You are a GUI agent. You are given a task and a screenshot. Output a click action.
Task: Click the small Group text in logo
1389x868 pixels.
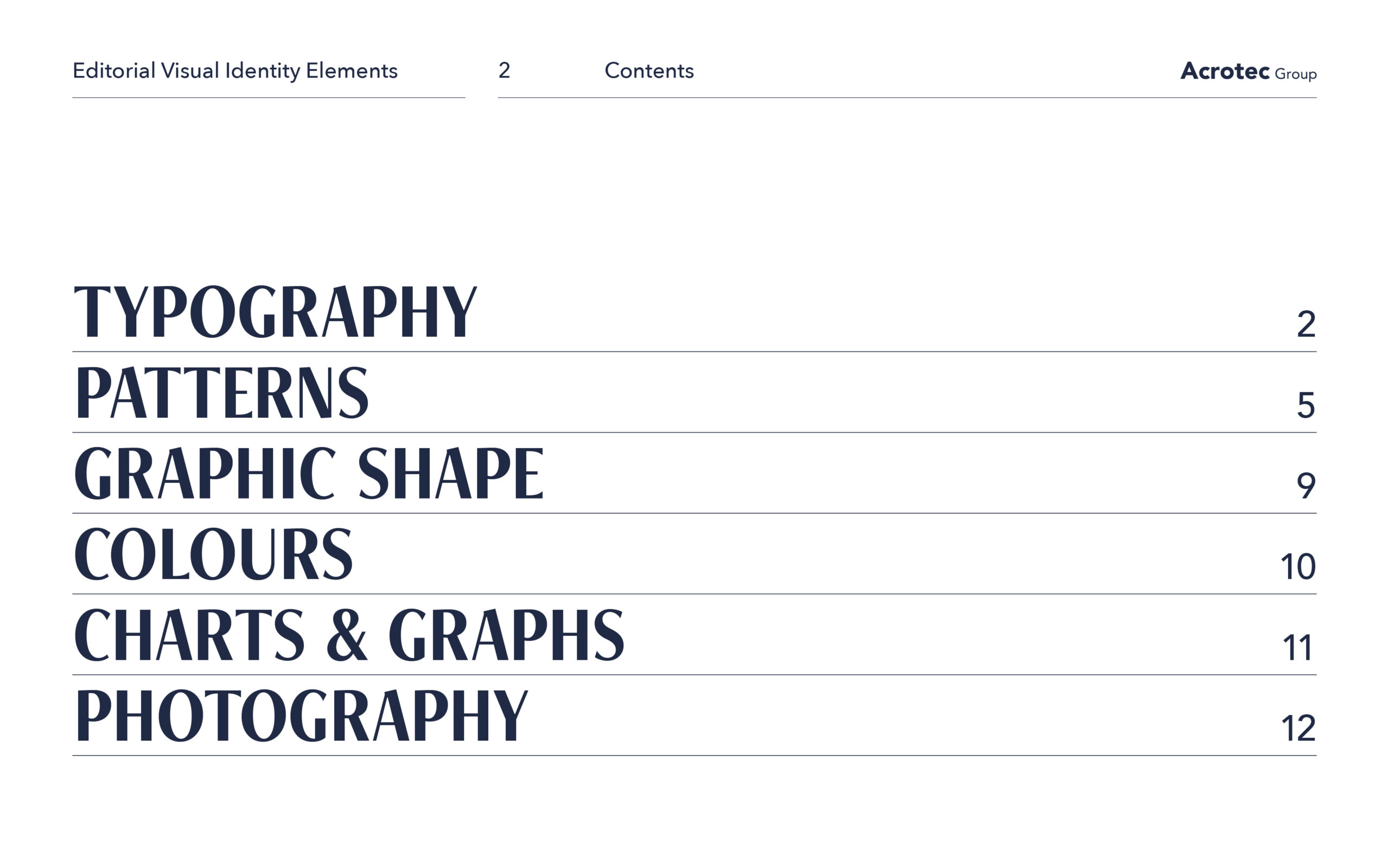click(x=1296, y=74)
